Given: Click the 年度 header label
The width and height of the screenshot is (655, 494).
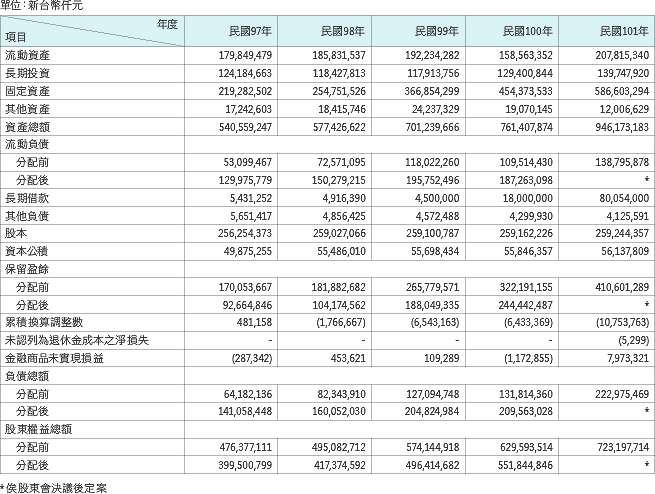Looking at the screenshot, I should (168, 25).
